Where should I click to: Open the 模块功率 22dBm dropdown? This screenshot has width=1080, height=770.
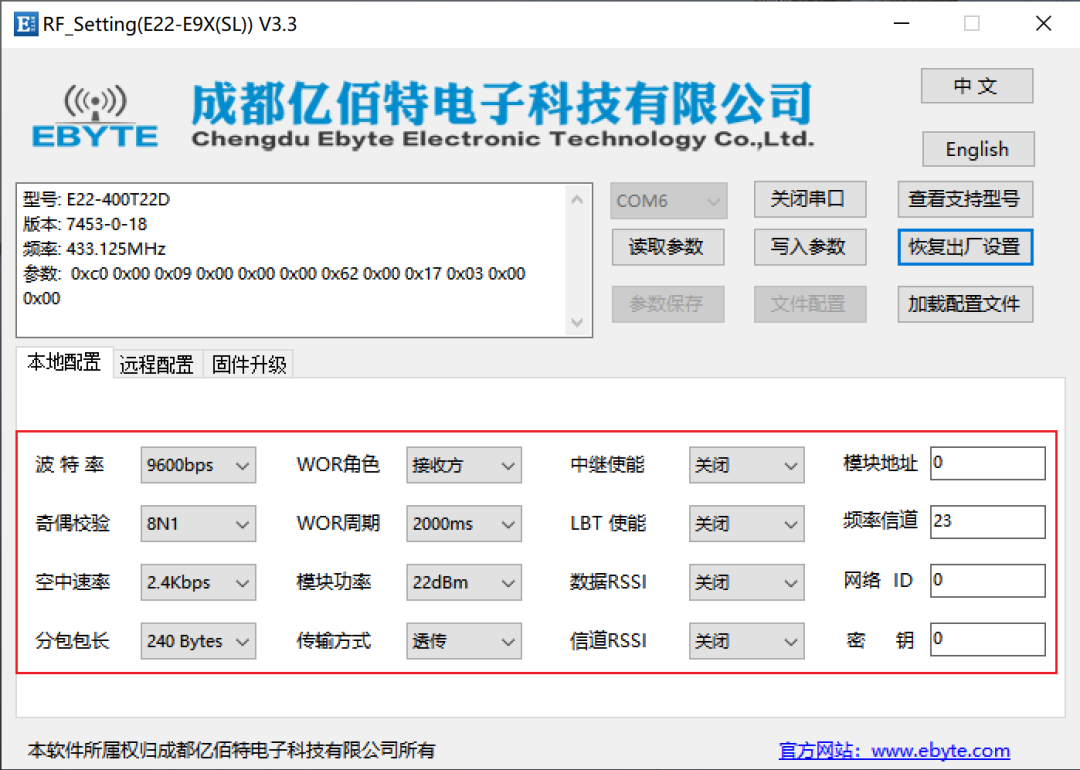tap(464, 582)
